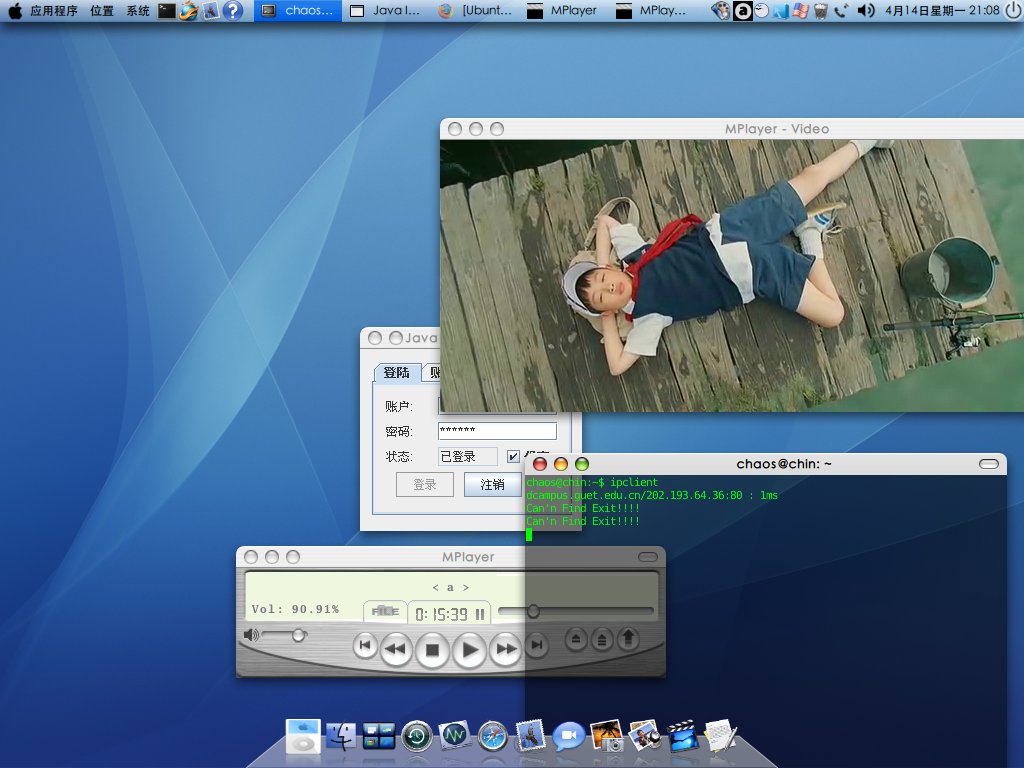Image resolution: width=1024 pixels, height=768 pixels.
Task: Click the 注销 button in Java window
Action: (492, 485)
